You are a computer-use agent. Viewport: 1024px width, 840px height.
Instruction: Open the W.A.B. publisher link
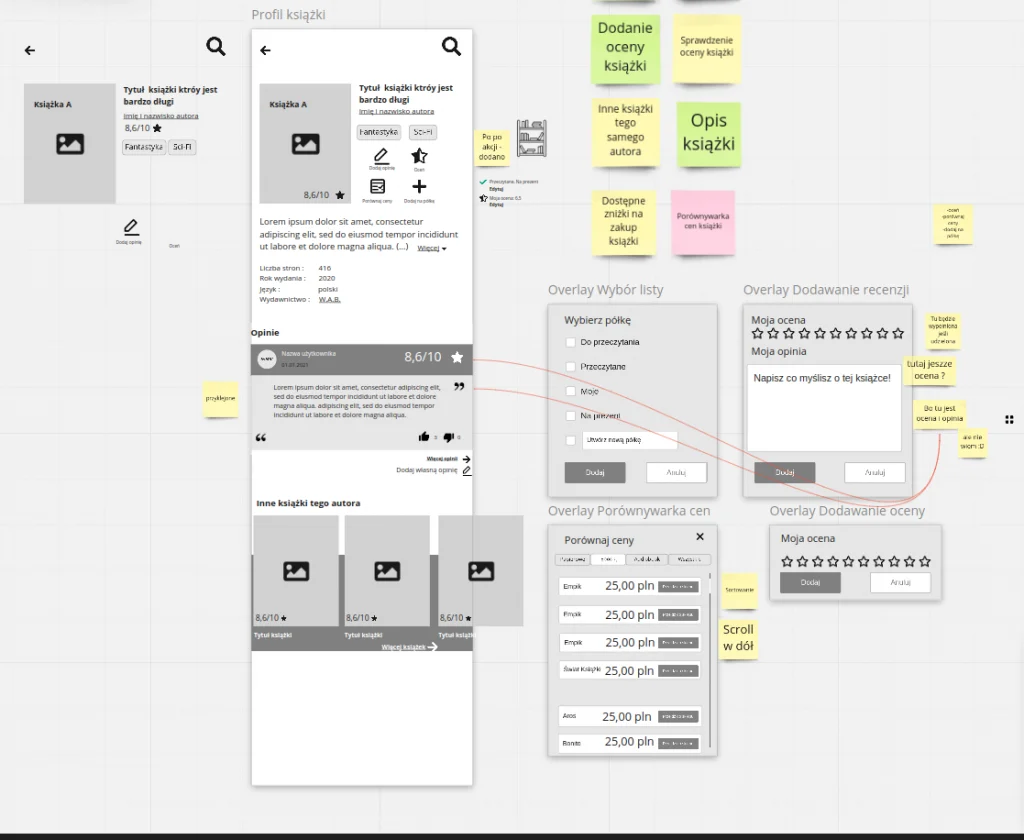coord(330,300)
